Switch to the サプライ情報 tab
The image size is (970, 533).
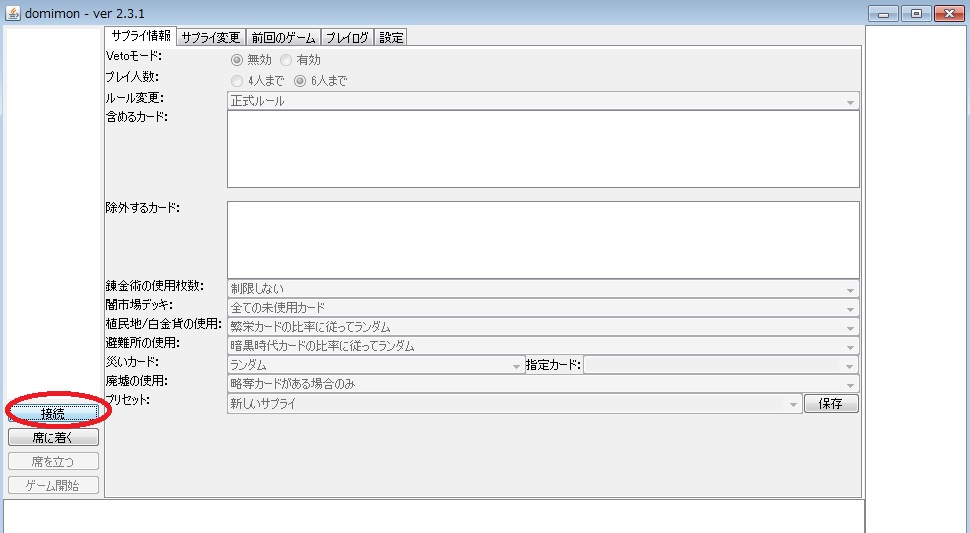(140, 36)
